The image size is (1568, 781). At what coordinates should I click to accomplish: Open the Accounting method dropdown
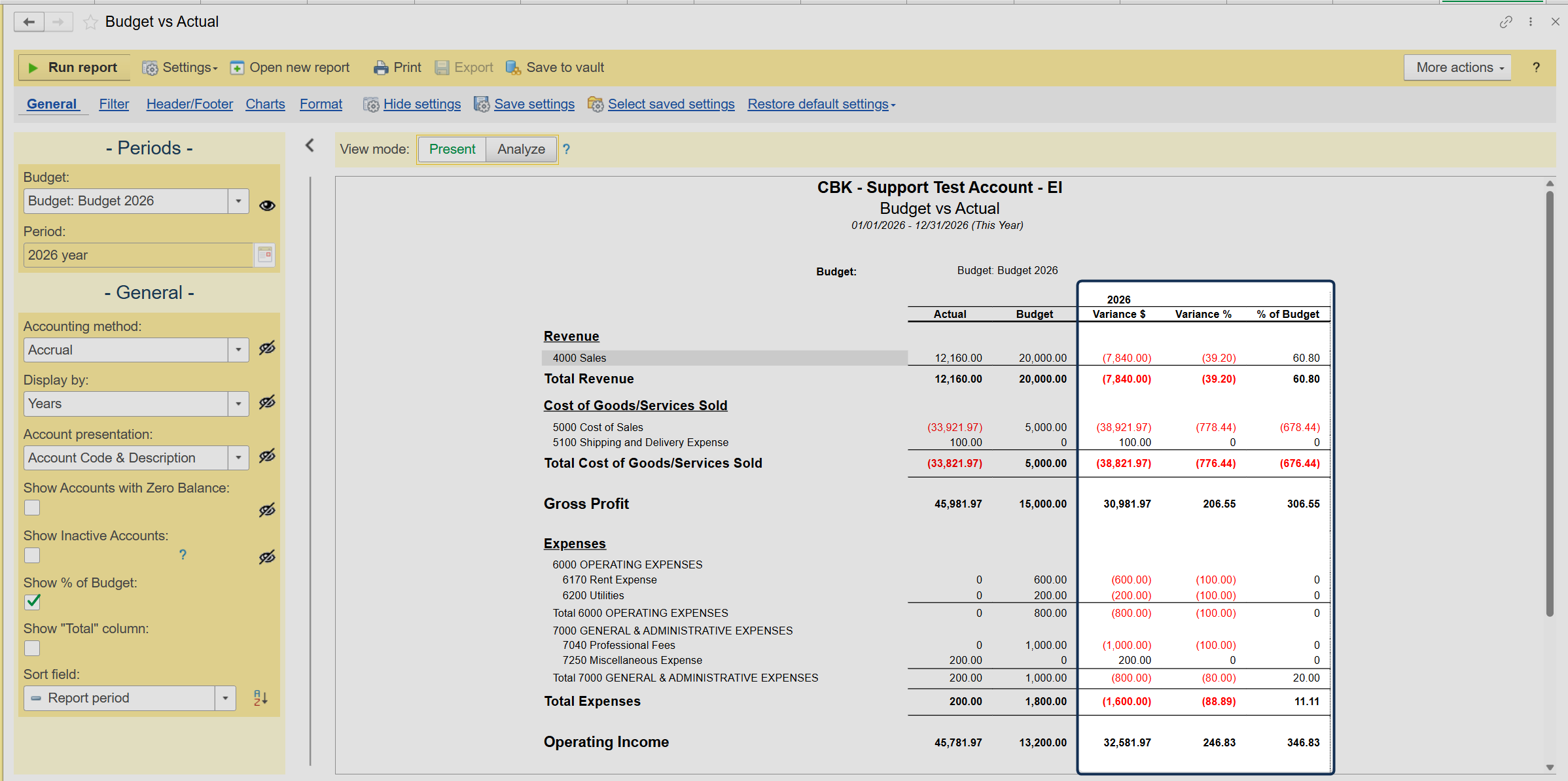tap(238, 350)
